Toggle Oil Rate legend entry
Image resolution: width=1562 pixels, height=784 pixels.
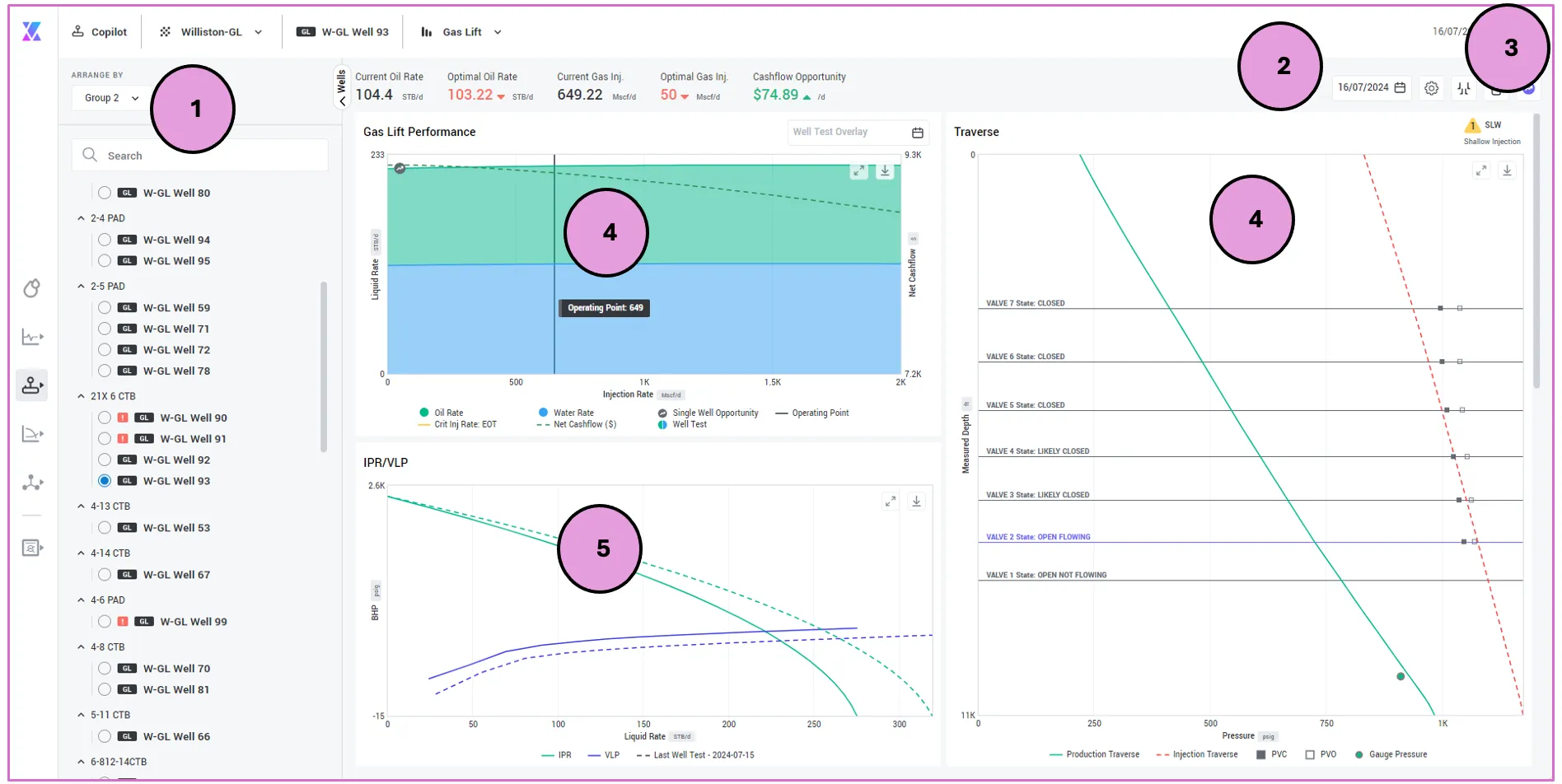click(x=442, y=413)
